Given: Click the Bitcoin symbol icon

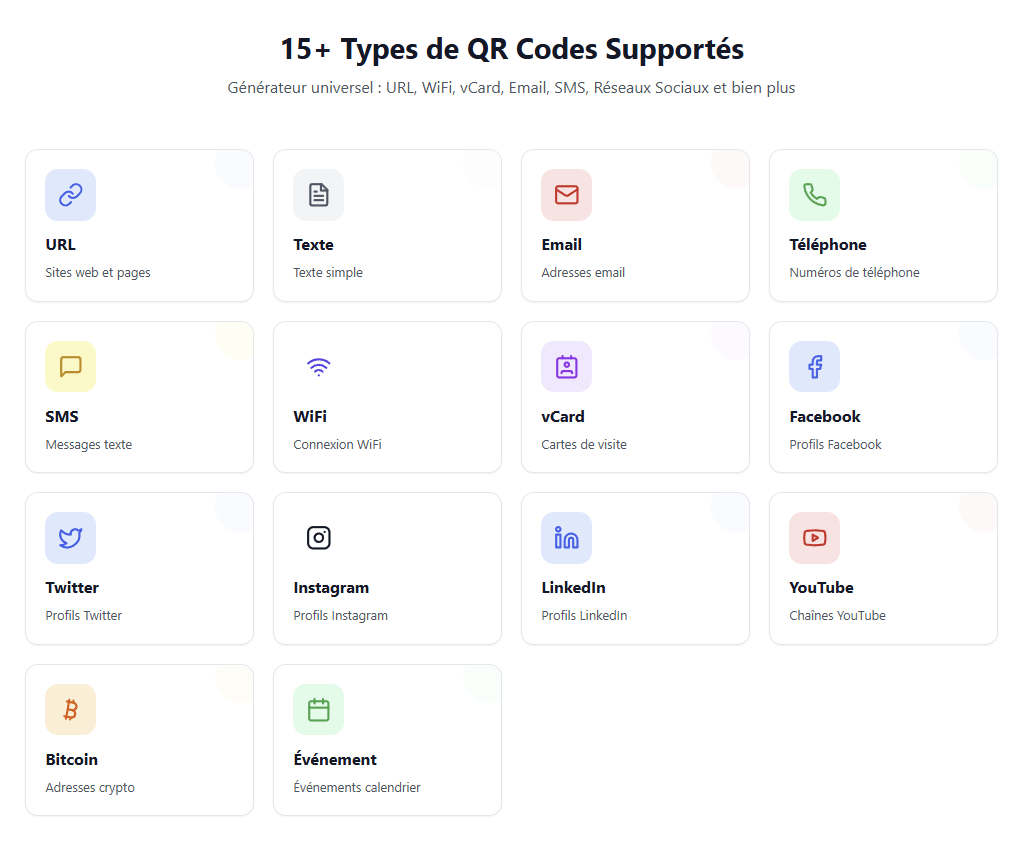Looking at the screenshot, I should (70, 709).
